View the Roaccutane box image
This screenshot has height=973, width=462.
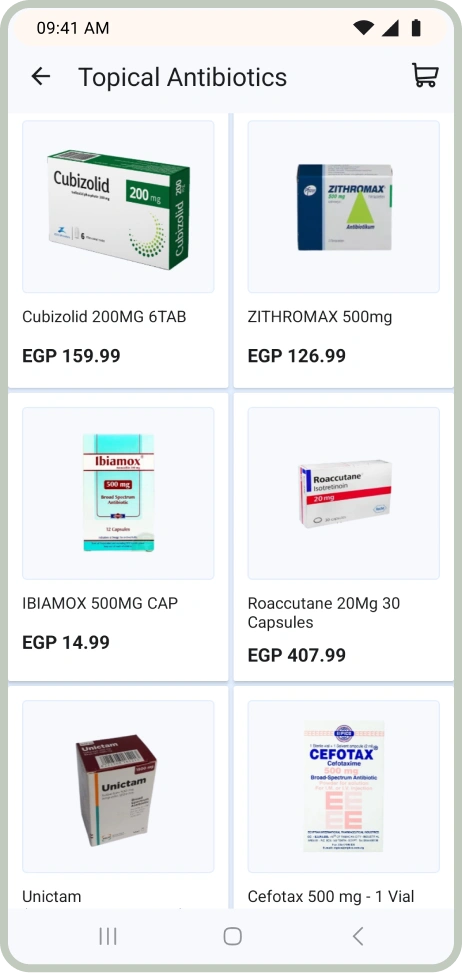[x=344, y=493]
